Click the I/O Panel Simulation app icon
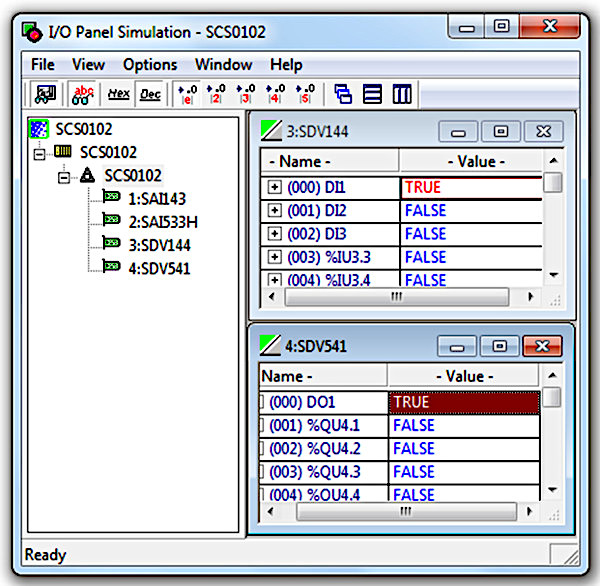The image size is (600, 586). coord(32,32)
